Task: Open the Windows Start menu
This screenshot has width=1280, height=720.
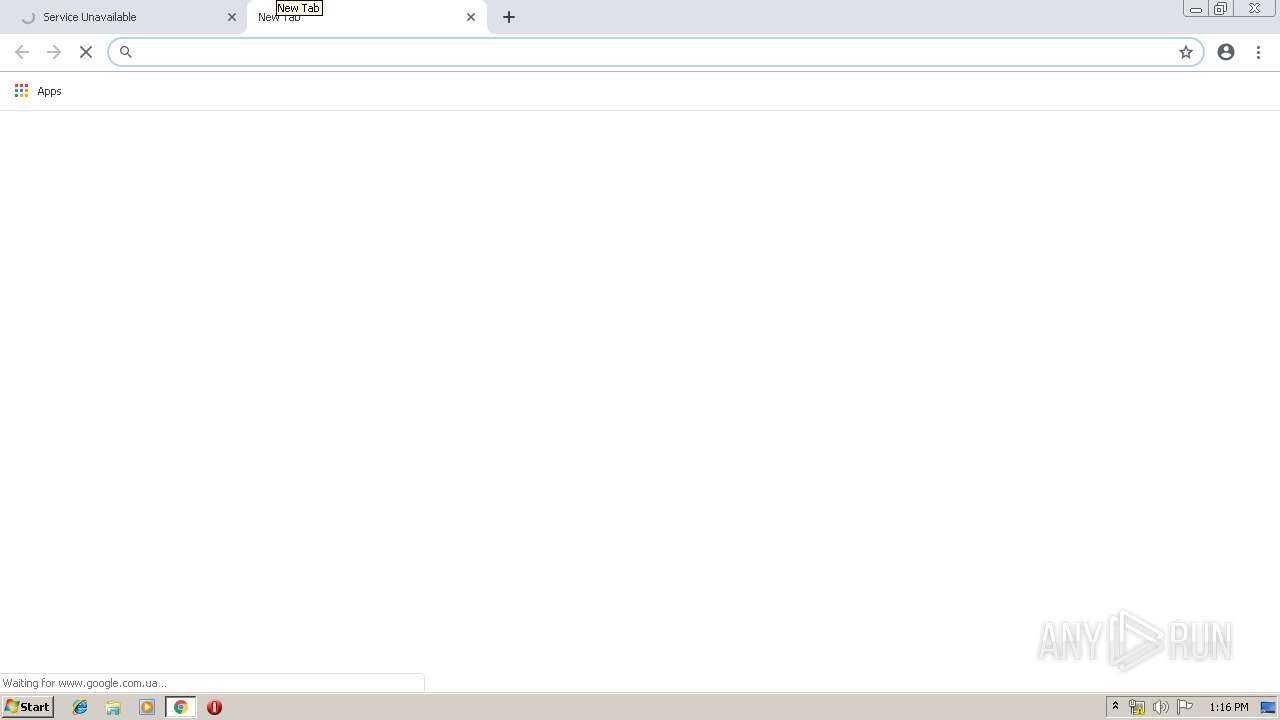Action: 27,707
